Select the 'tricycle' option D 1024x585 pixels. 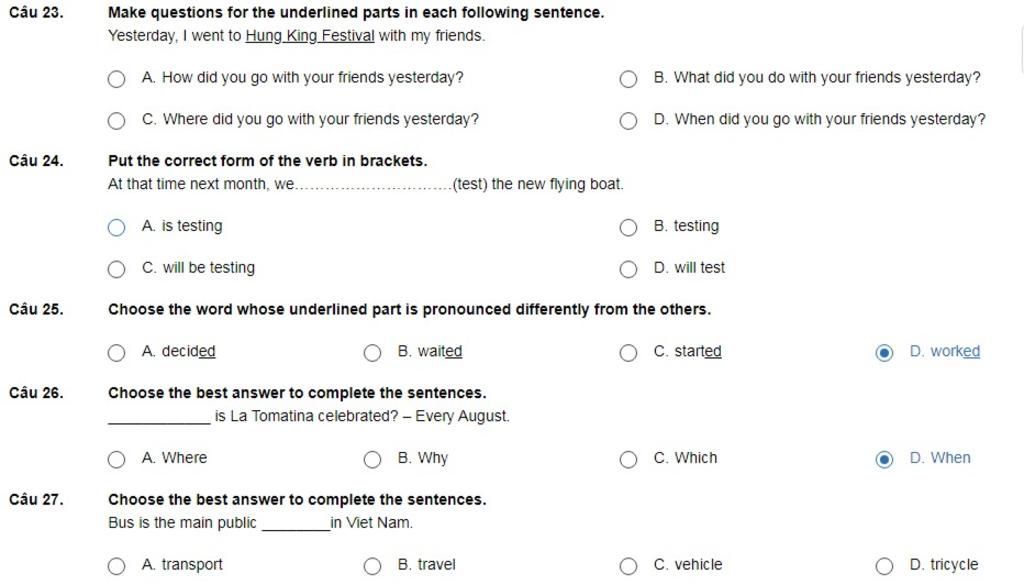pyautogui.click(x=884, y=566)
